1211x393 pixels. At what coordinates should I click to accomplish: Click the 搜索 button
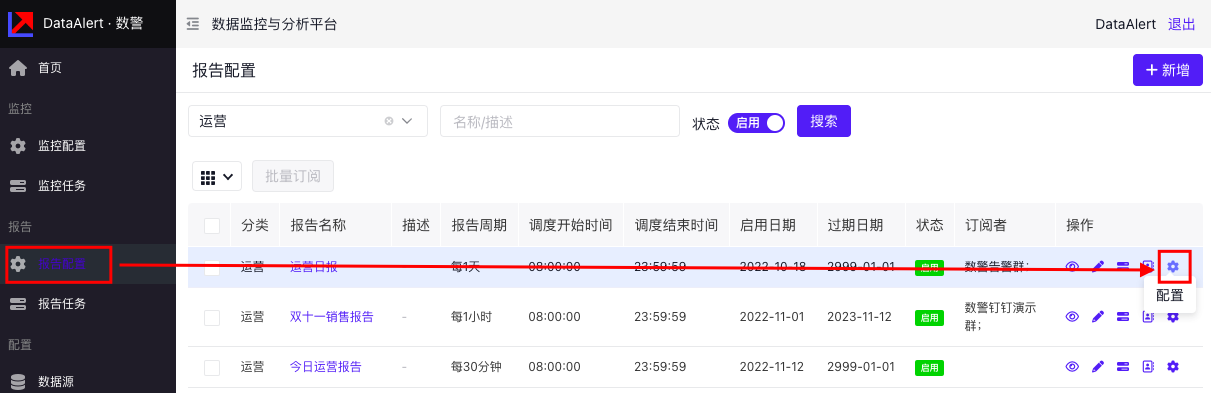click(x=824, y=121)
